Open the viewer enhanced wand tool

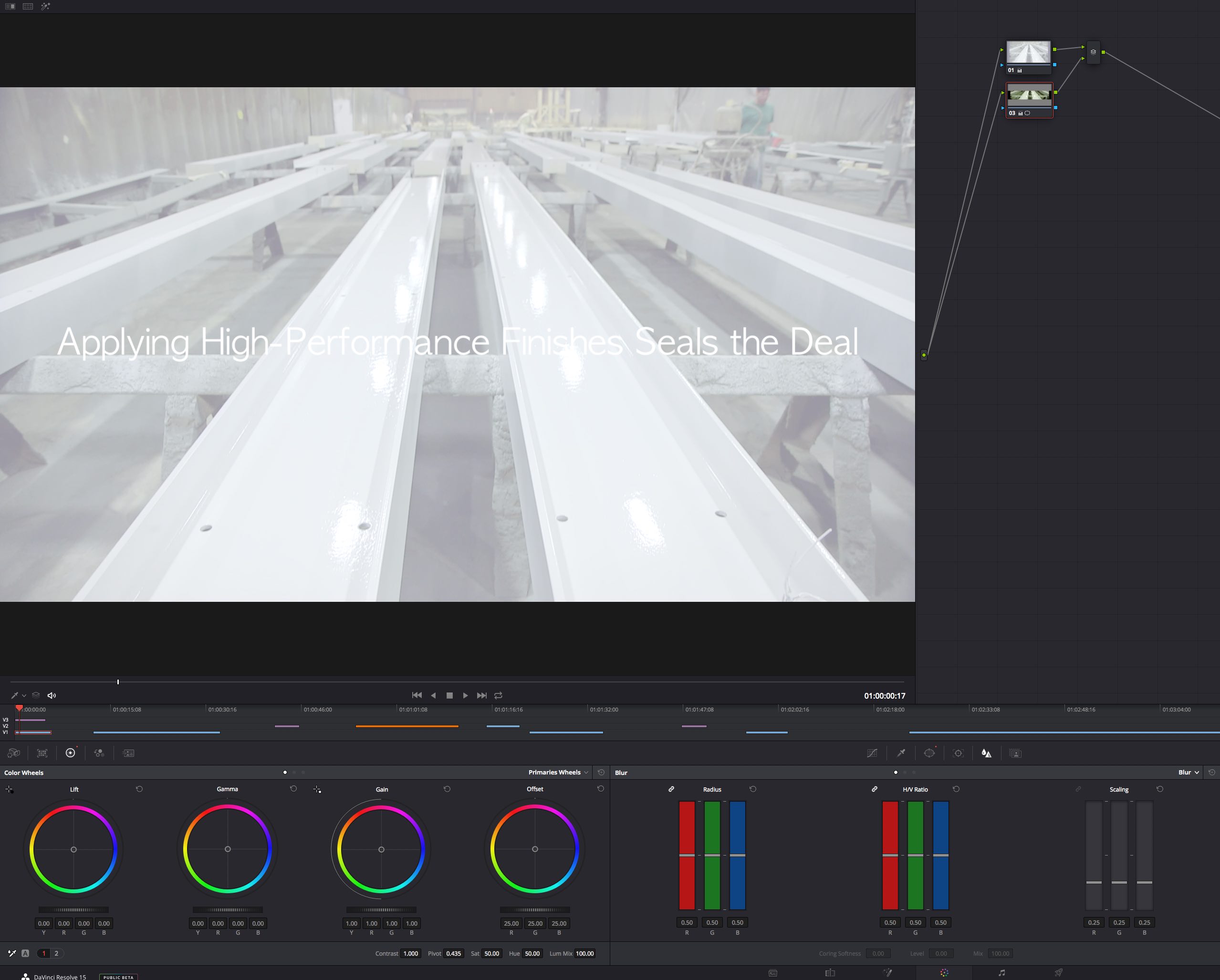pos(46,6)
